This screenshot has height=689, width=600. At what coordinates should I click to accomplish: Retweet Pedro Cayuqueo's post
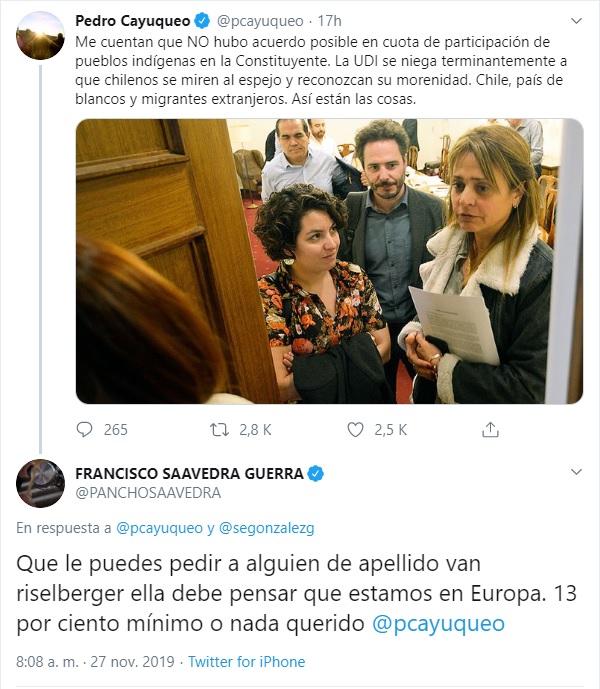click(x=219, y=429)
